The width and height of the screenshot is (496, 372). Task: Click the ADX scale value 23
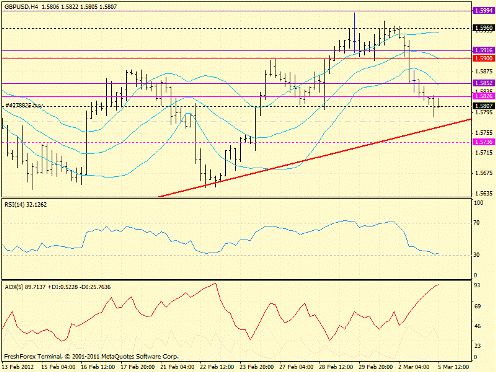[477, 346]
